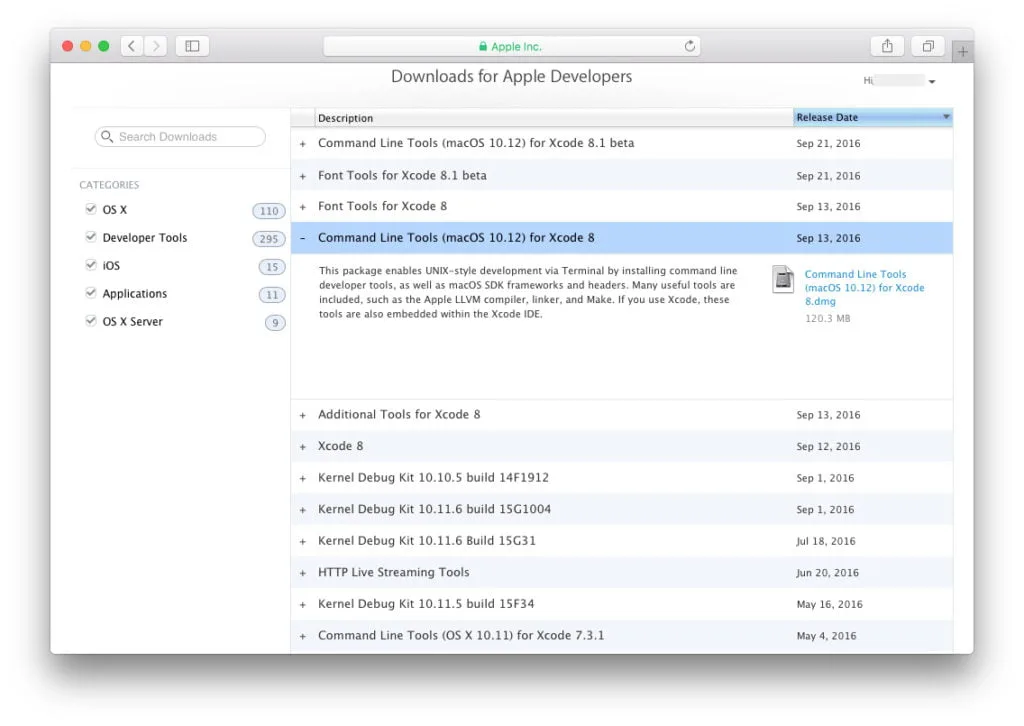The image size is (1024, 726).
Task: Open a new tab with plus button
Action: [963, 52]
